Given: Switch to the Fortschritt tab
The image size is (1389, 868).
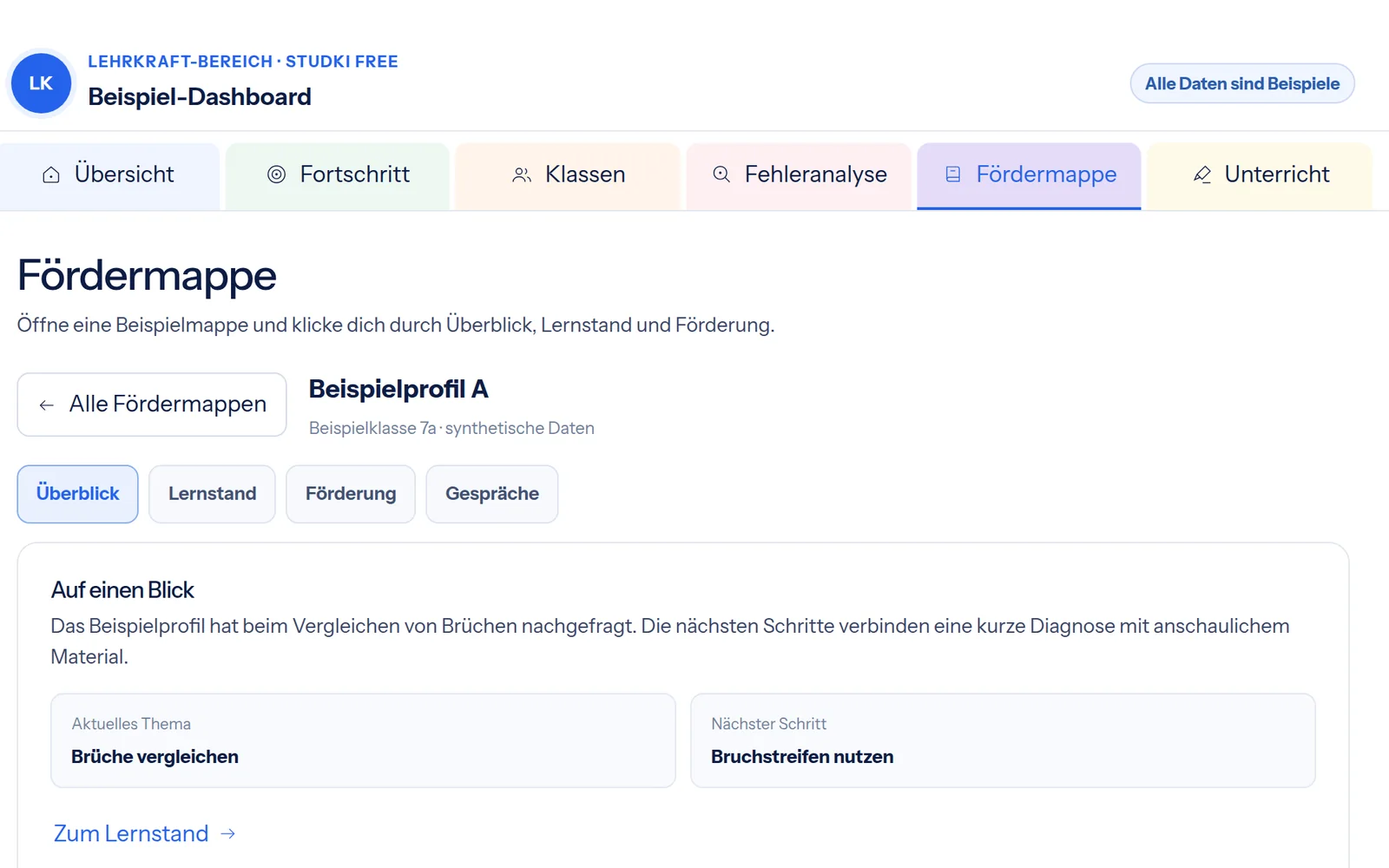Looking at the screenshot, I should (338, 176).
